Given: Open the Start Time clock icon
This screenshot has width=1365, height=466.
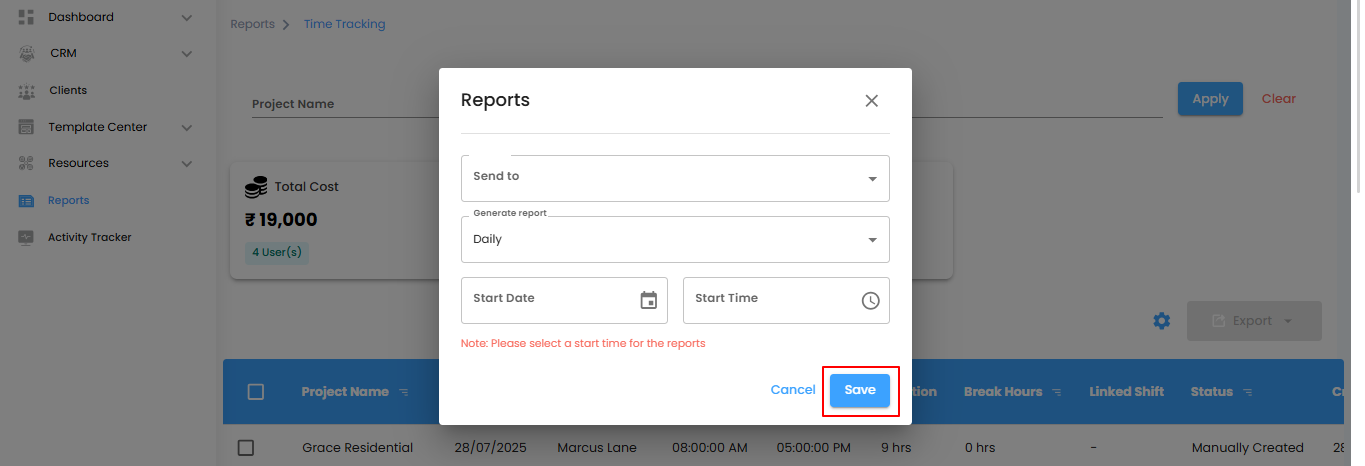Looking at the screenshot, I should [x=870, y=300].
